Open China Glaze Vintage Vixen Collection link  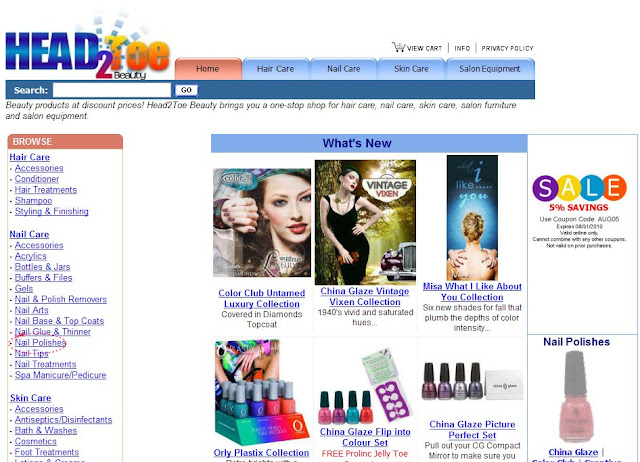coord(365,296)
